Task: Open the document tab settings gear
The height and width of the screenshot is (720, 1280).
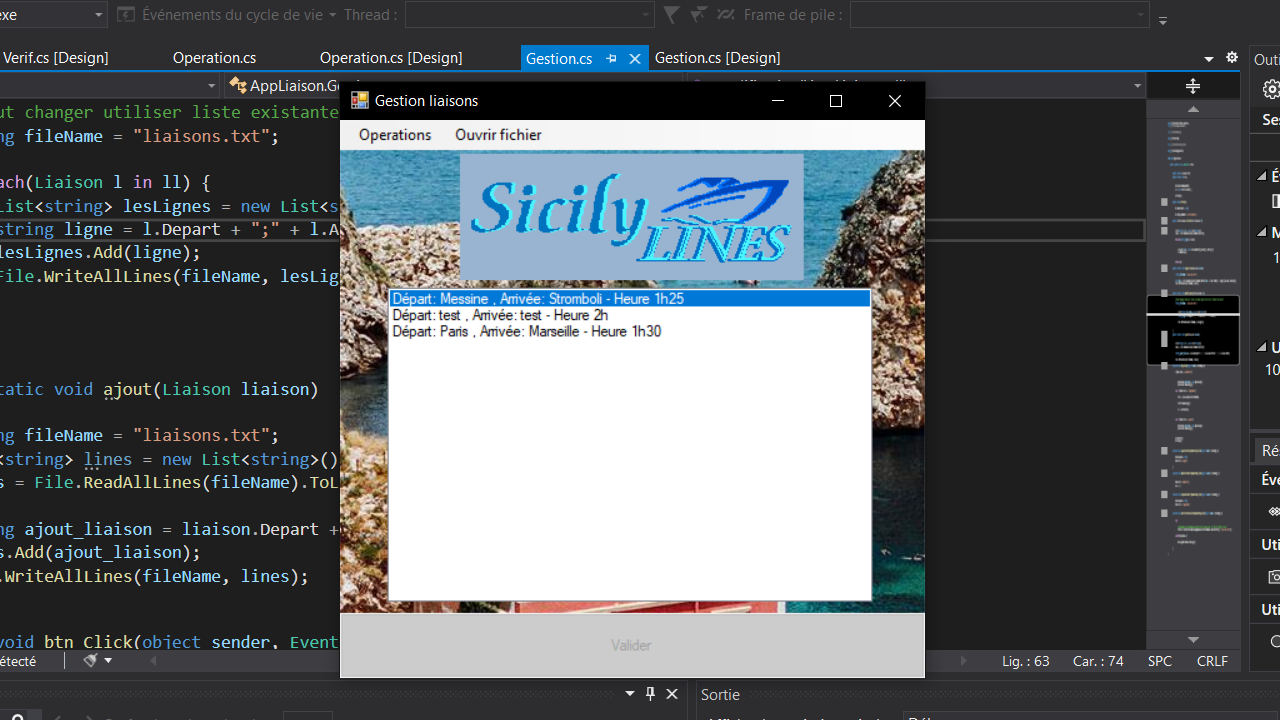Action: click(1232, 58)
